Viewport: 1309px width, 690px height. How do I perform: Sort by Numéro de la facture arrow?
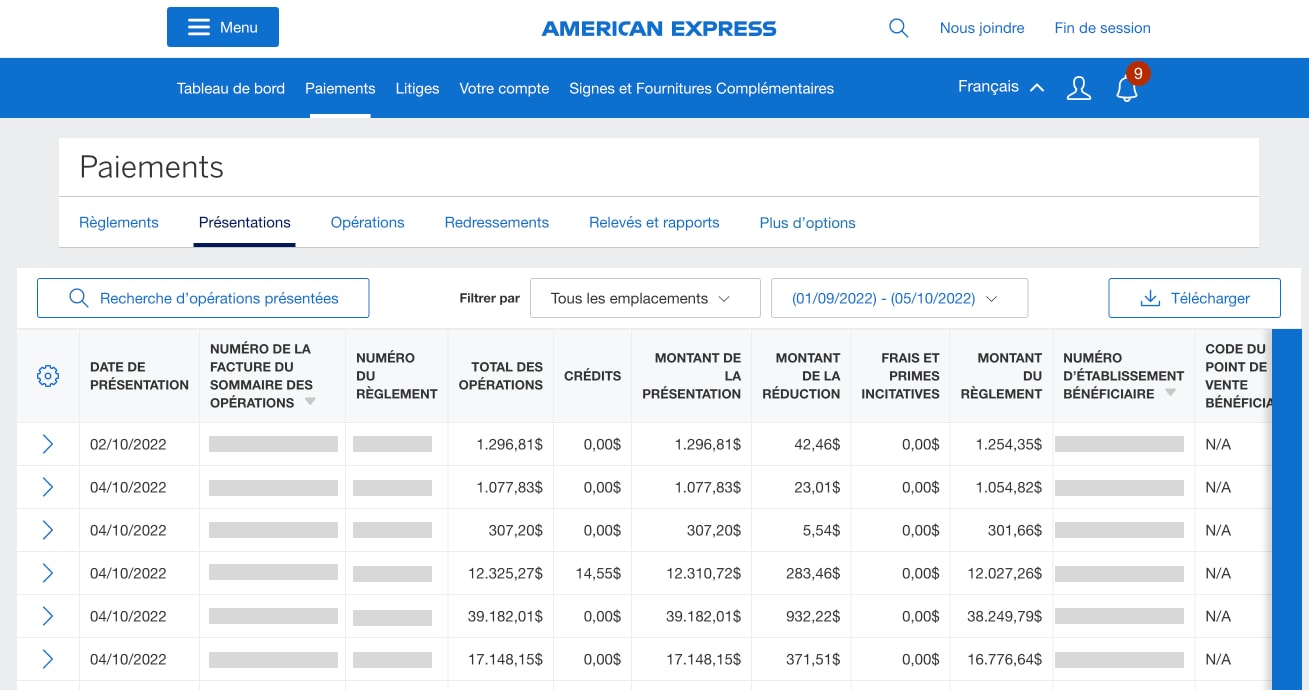click(x=310, y=402)
